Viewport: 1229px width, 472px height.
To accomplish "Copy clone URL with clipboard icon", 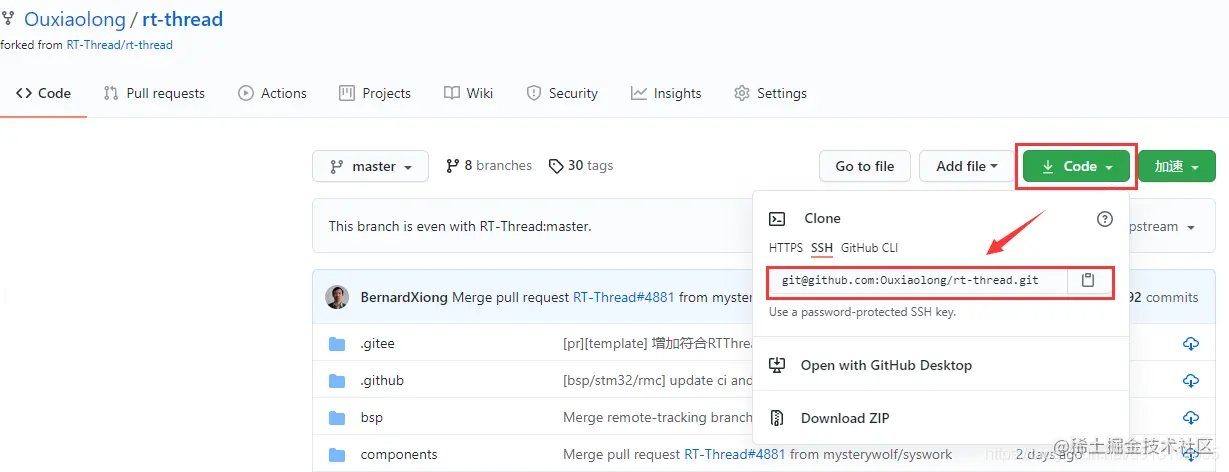I will point(1088,281).
